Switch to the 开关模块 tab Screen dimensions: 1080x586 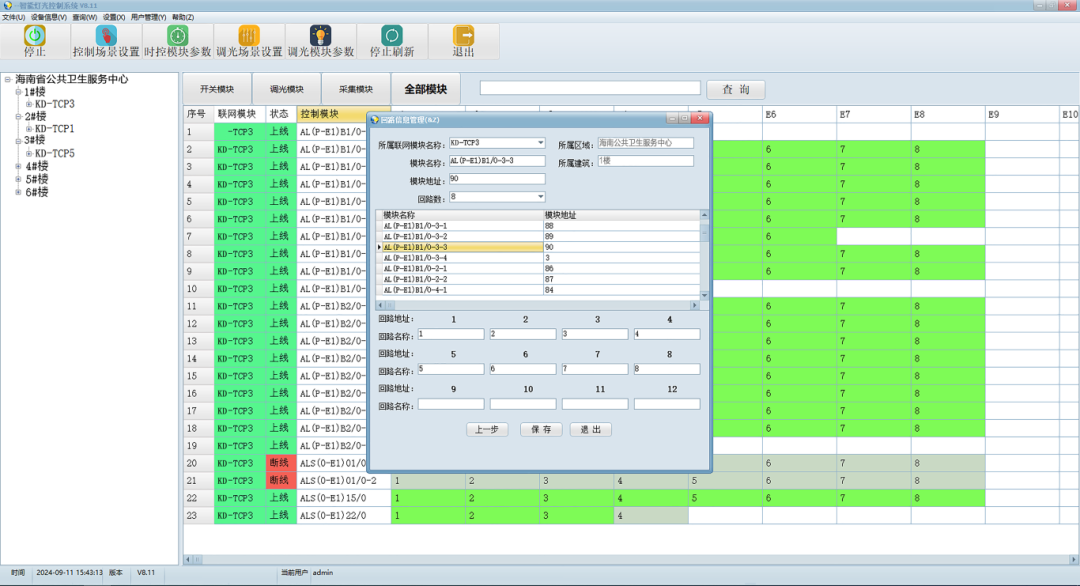click(216, 89)
